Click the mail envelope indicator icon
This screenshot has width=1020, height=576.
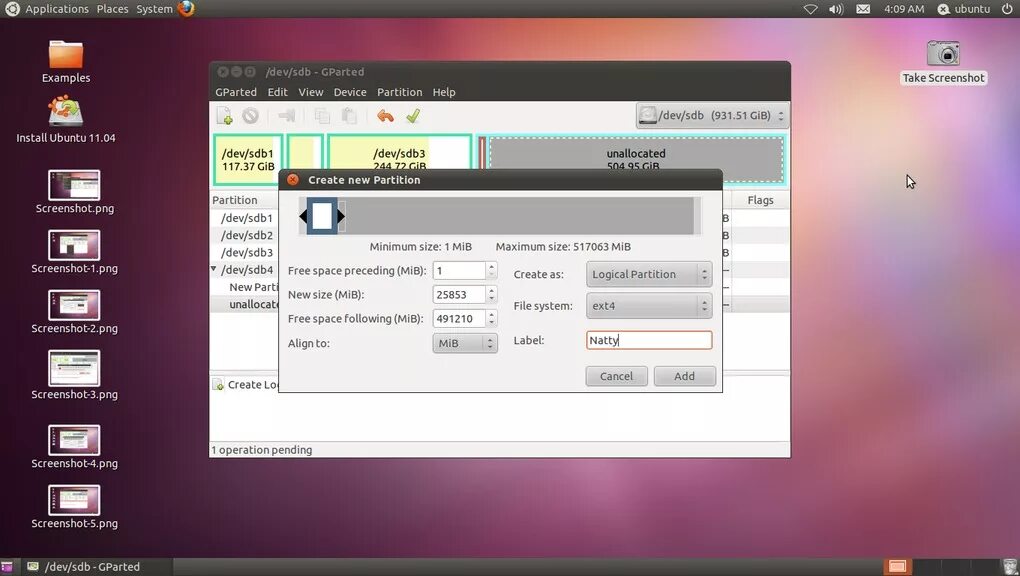pos(863,9)
